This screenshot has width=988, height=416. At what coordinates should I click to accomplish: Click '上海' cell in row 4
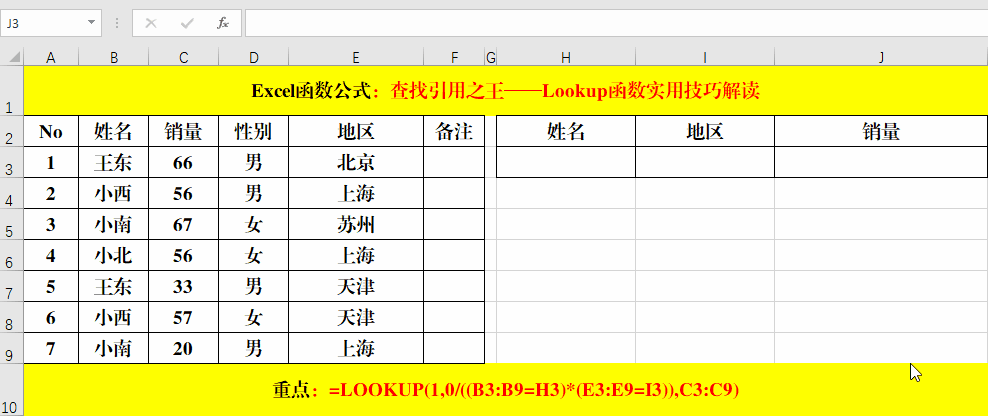click(x=356, y=193)
